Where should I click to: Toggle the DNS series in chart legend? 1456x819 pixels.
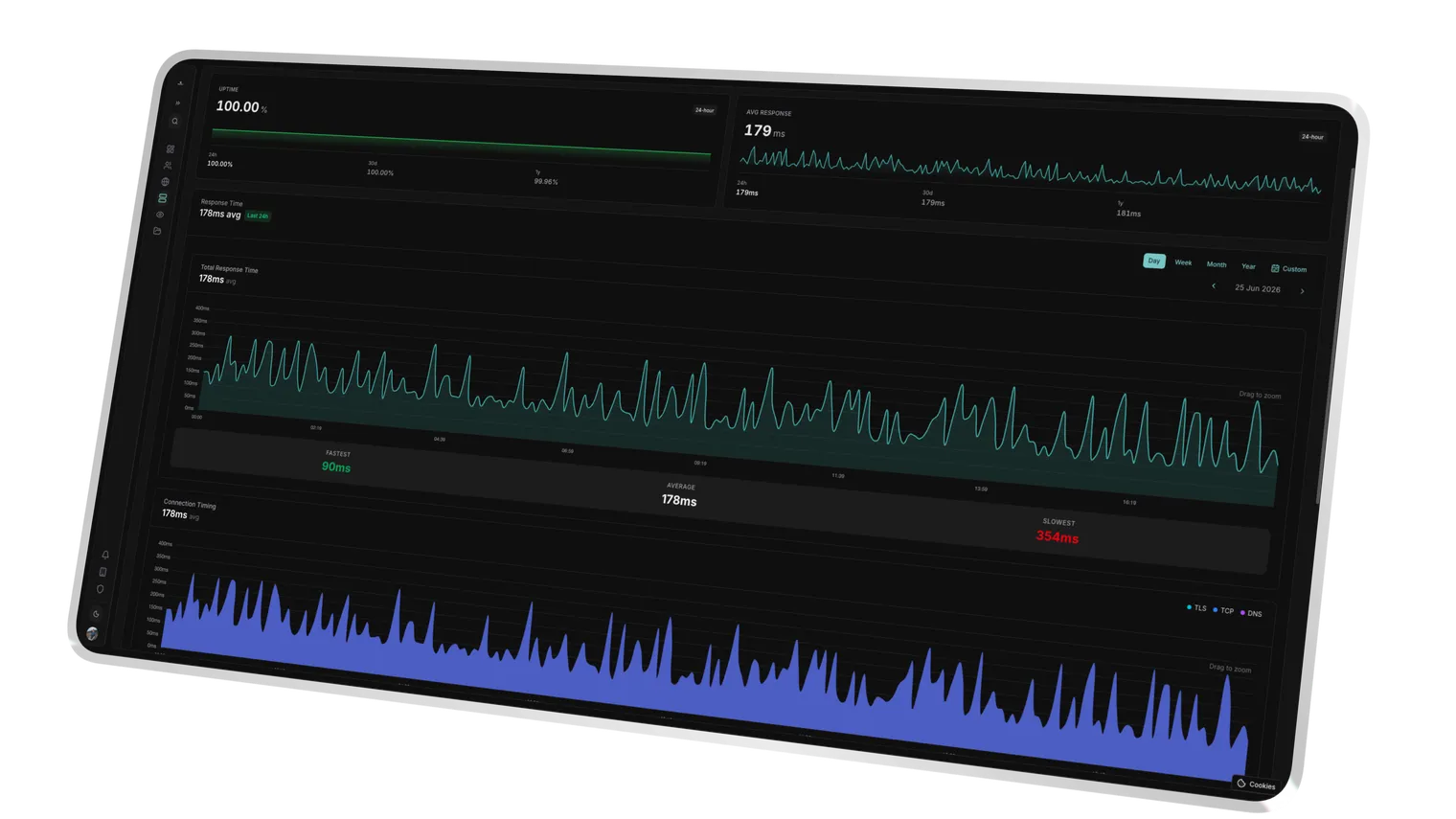click(x=1251, y=613)
